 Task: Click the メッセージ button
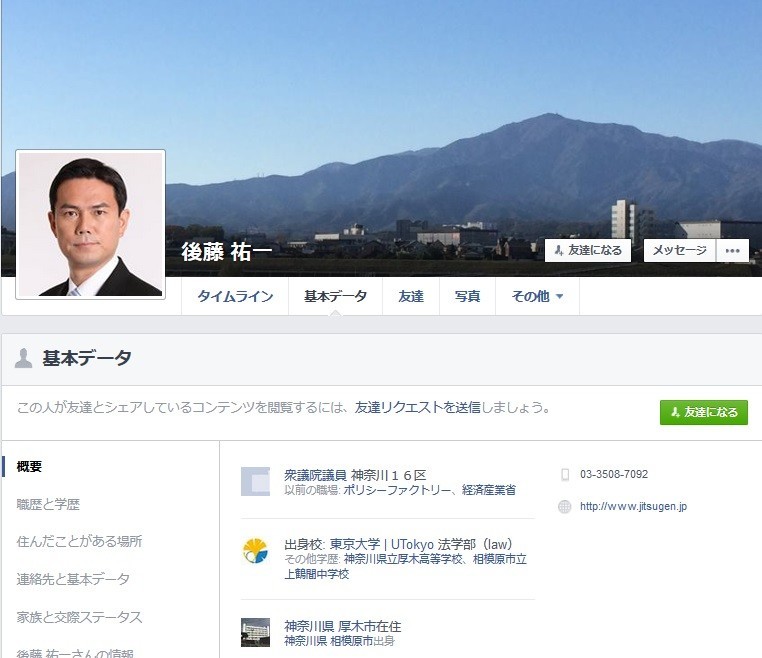[x=679, y=250]
